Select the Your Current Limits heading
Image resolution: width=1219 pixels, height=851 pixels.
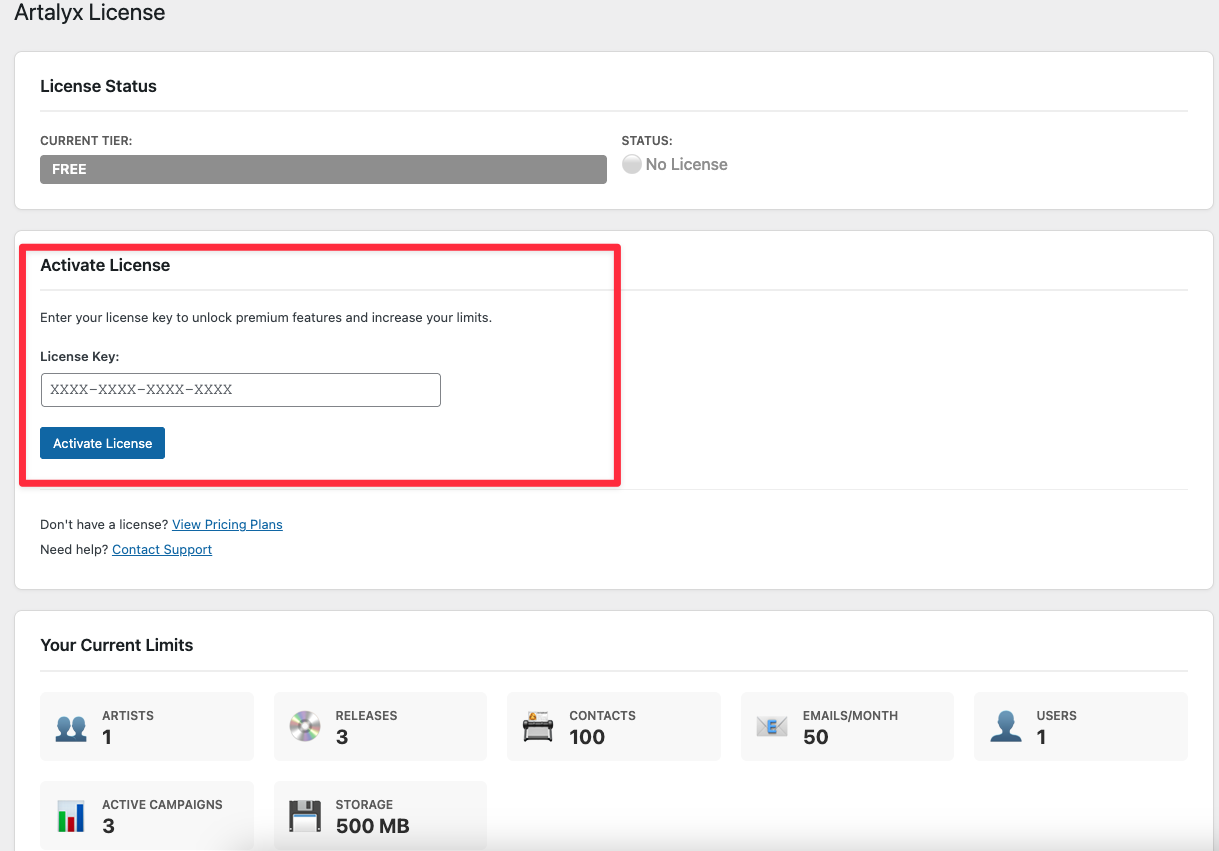pos(116,645)
